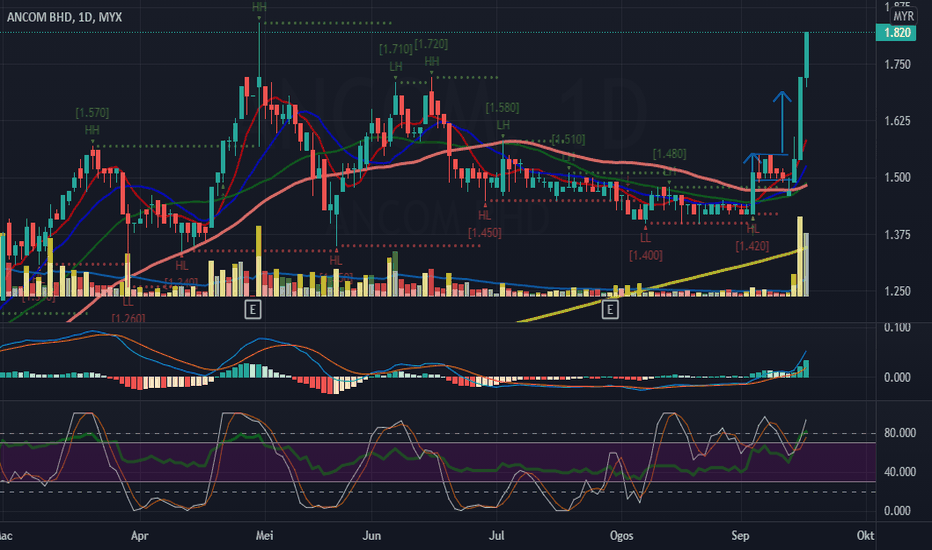
Task: Select the [1.480] swing label
Action: point(669,154)
